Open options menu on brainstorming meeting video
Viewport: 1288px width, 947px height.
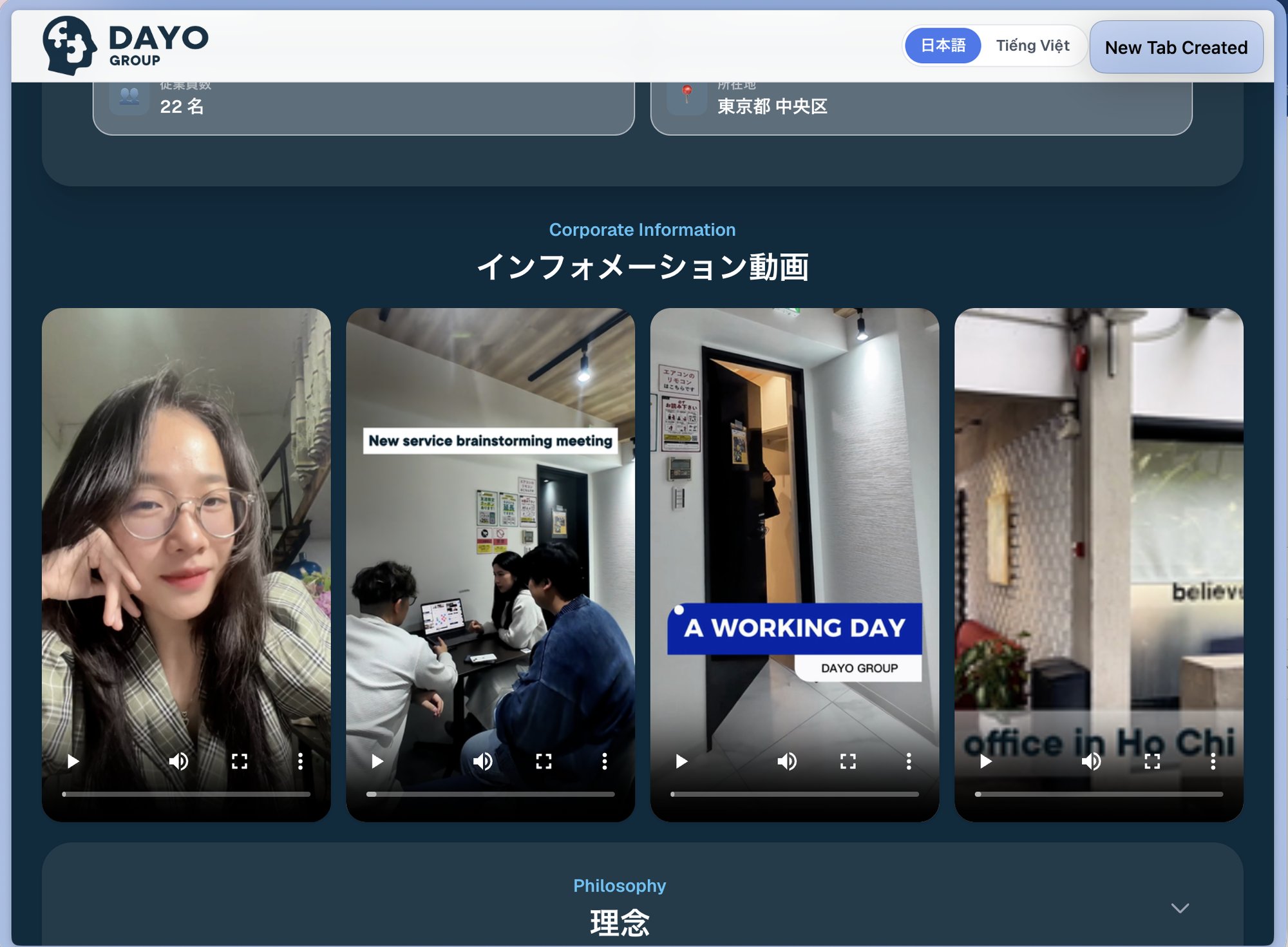604,761
